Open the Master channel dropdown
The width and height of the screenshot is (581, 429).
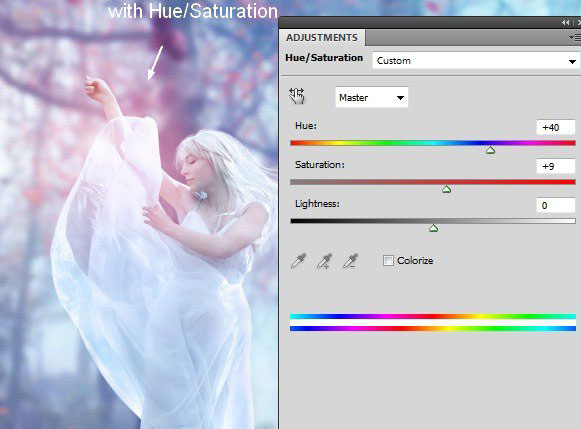coord(372,97)
